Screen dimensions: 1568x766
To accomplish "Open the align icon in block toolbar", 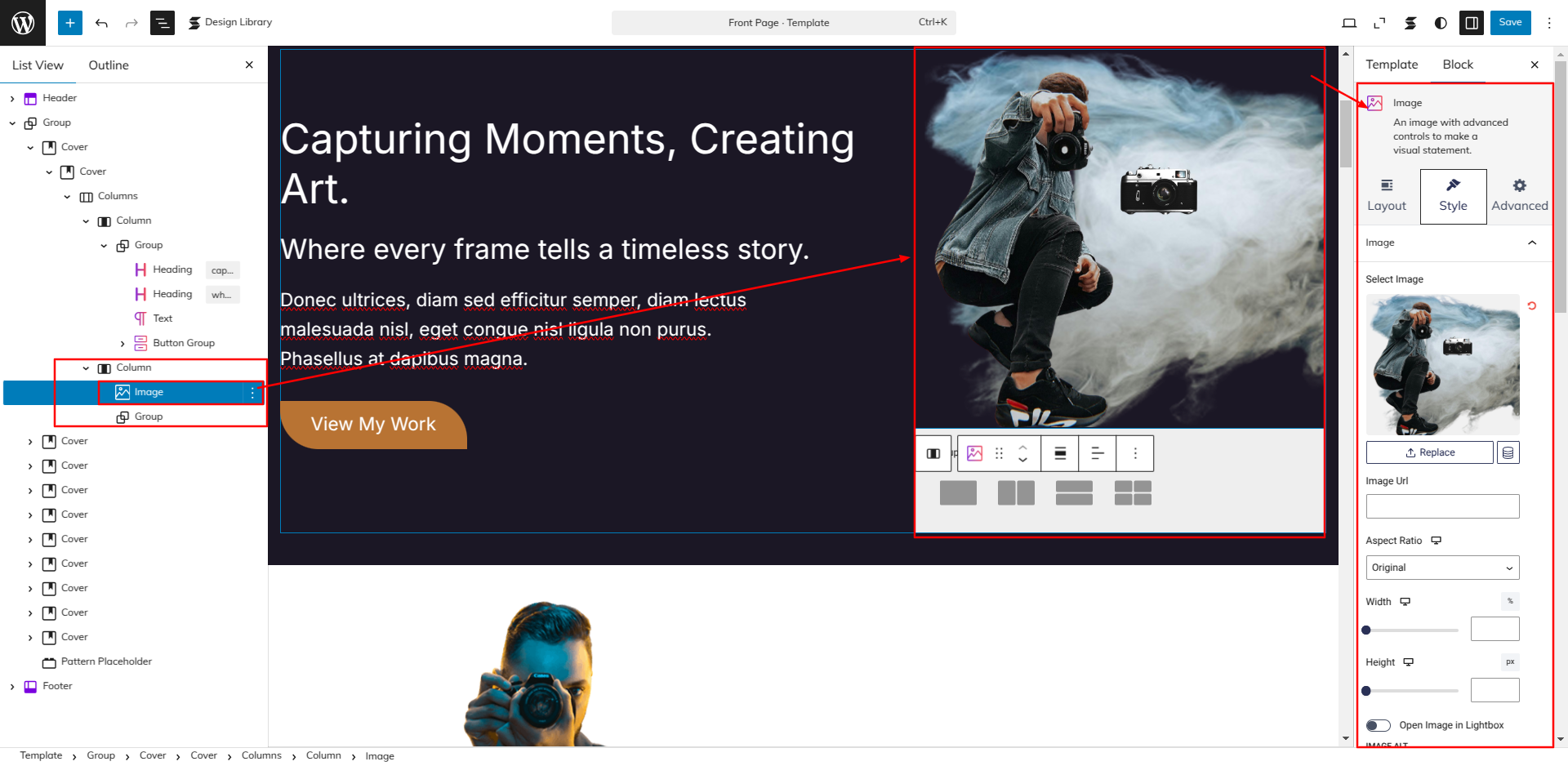I will 1060,454.
